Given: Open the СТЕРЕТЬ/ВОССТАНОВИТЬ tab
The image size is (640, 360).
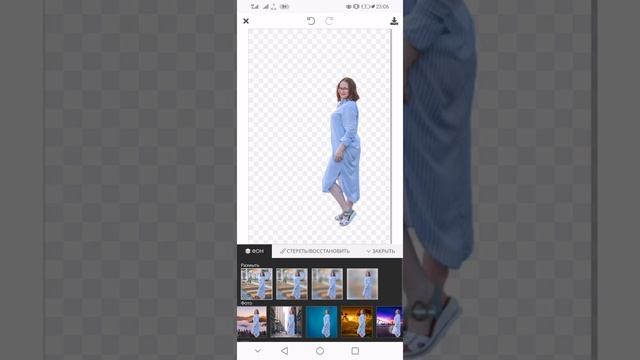Looking at the screenshot, I should pyautogui.click(x=315, y=251).
